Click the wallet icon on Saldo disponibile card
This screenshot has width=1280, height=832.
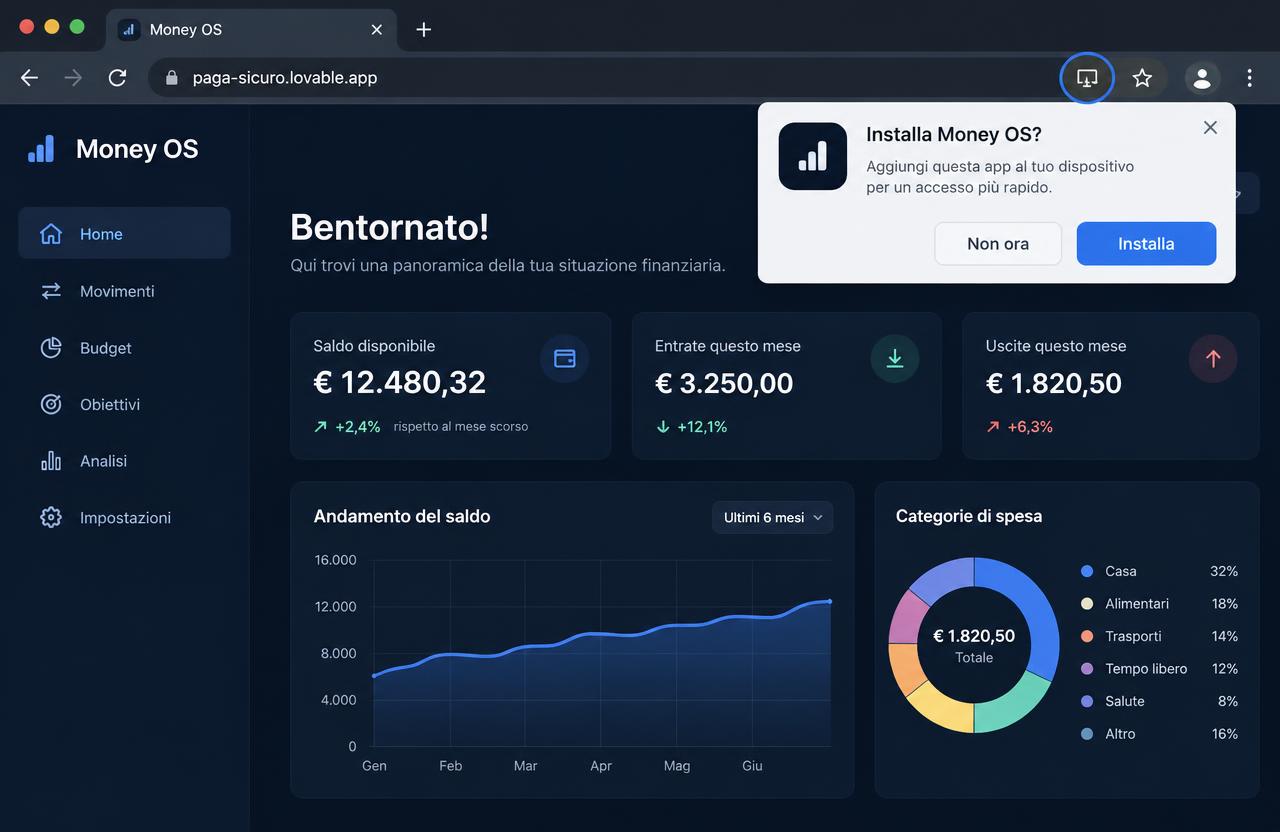tap(564, 358)
